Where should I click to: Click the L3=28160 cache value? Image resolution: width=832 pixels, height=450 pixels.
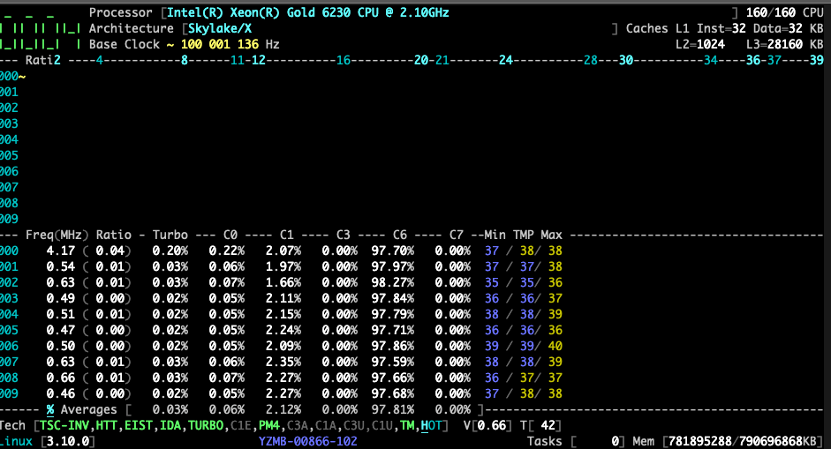pos(774,45)
